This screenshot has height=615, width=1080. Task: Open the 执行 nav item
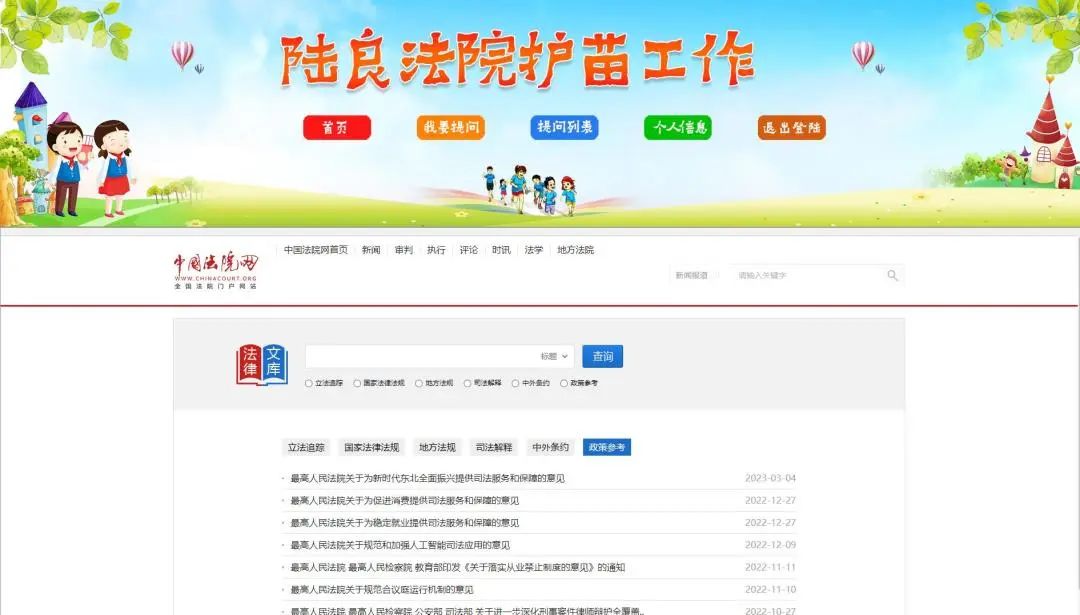436,250
